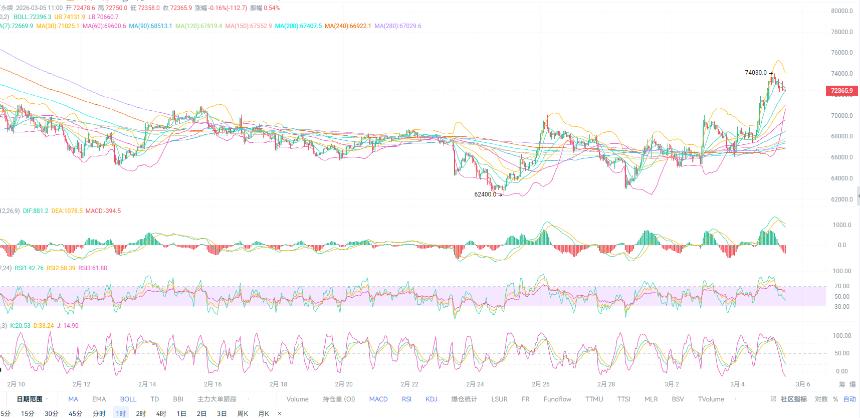Enable the RSI sub-indicator button

click(x=406, y=399)
